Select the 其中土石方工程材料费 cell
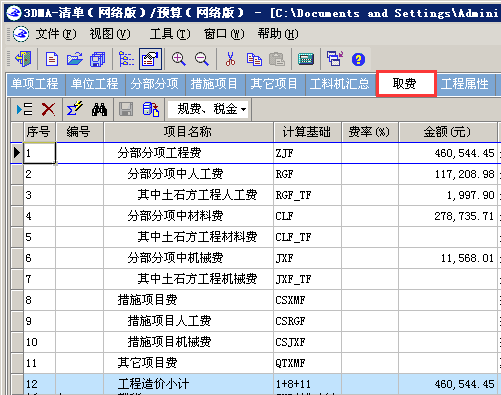This screenshot has height=395, width=501. (x=188, y=237)
